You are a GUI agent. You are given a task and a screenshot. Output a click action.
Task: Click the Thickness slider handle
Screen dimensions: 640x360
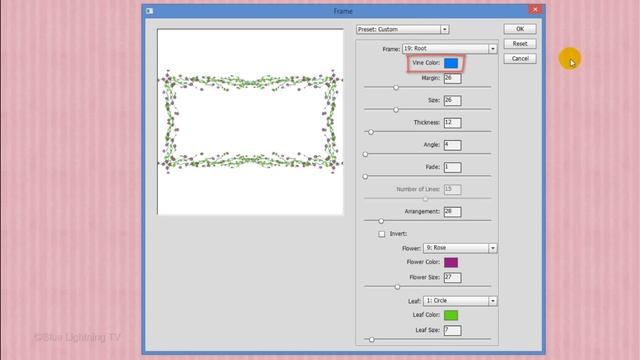coord(371,132)
